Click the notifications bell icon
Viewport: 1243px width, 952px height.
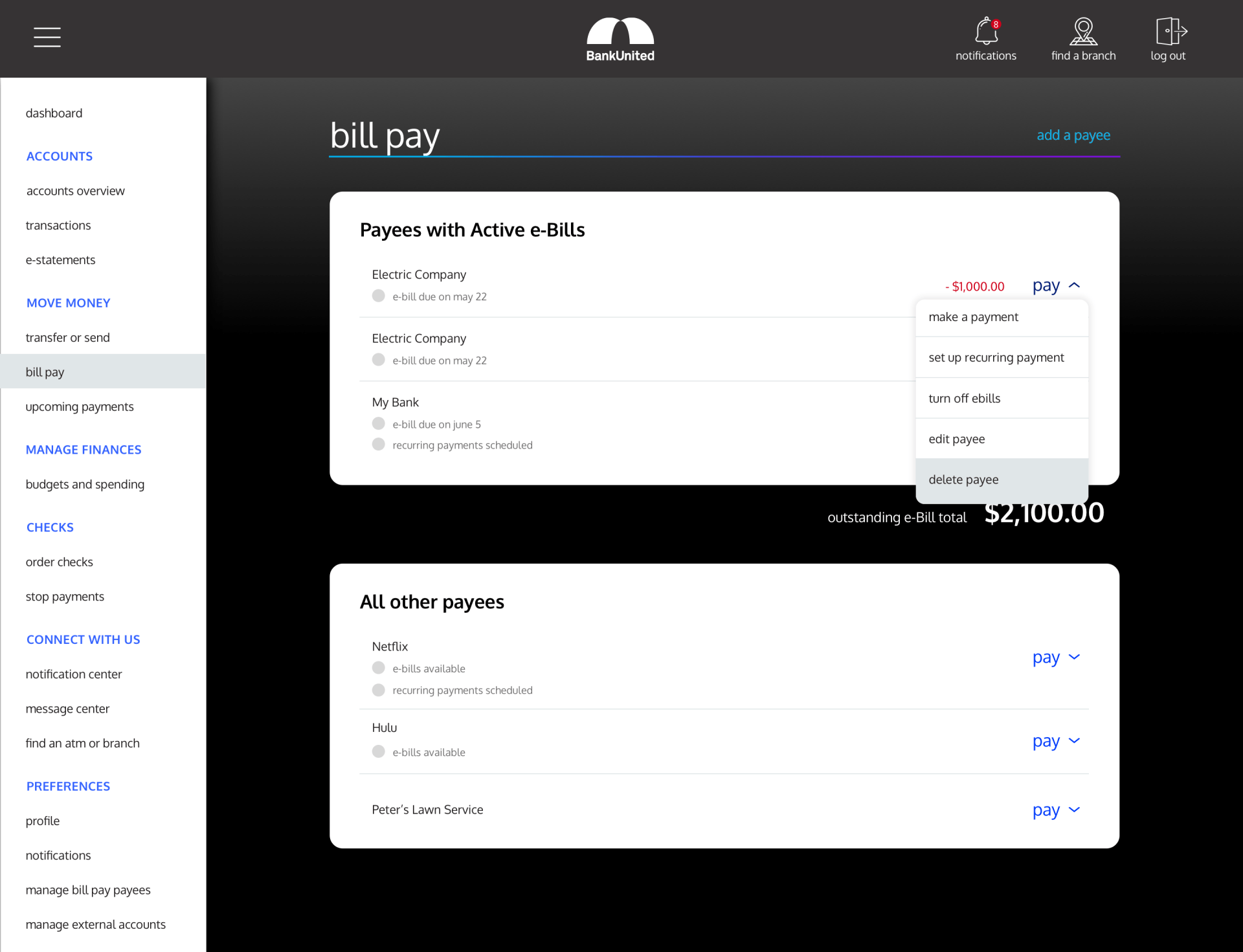[x=985, y=31]
